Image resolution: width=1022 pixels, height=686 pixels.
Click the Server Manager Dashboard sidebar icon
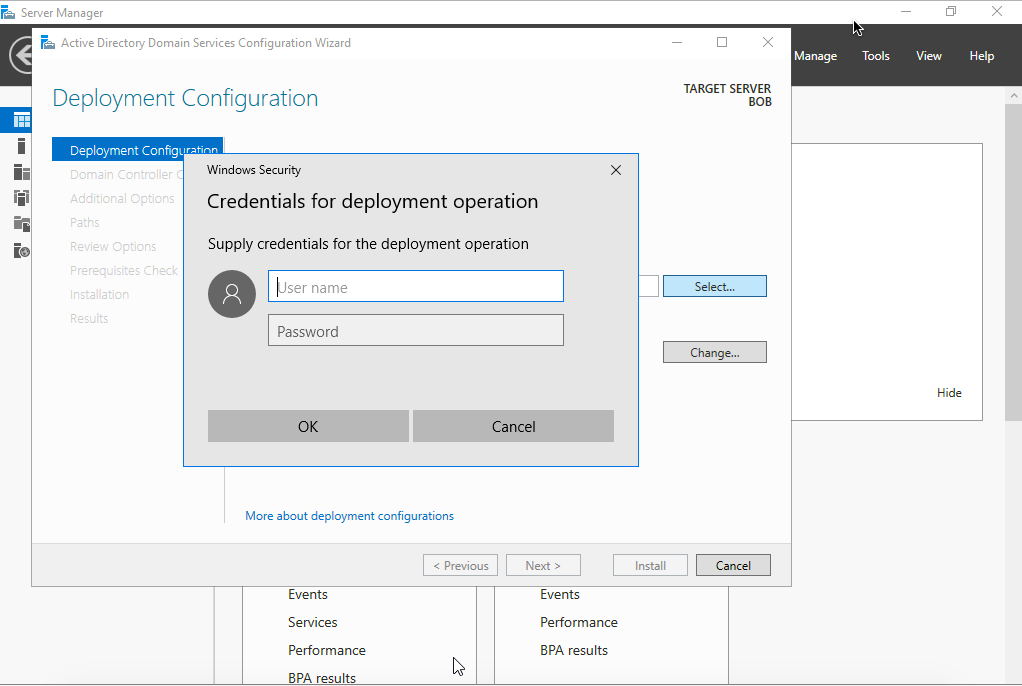click(21, 120)
